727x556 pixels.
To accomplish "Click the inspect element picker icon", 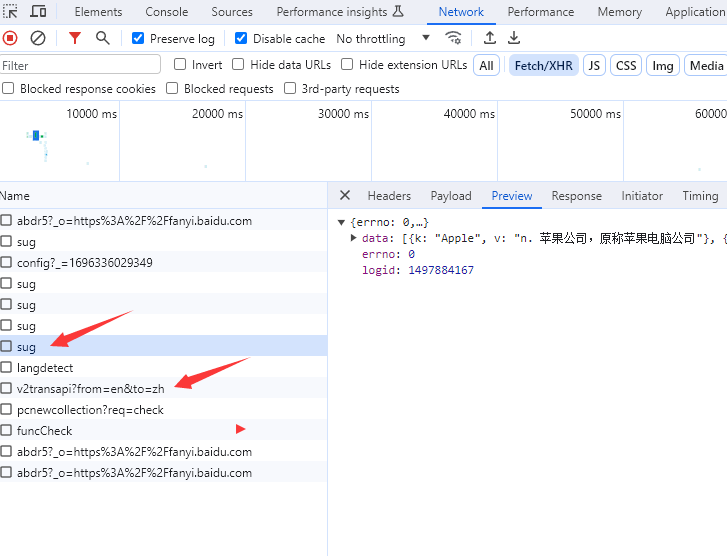I will click(x=12, y=12).
